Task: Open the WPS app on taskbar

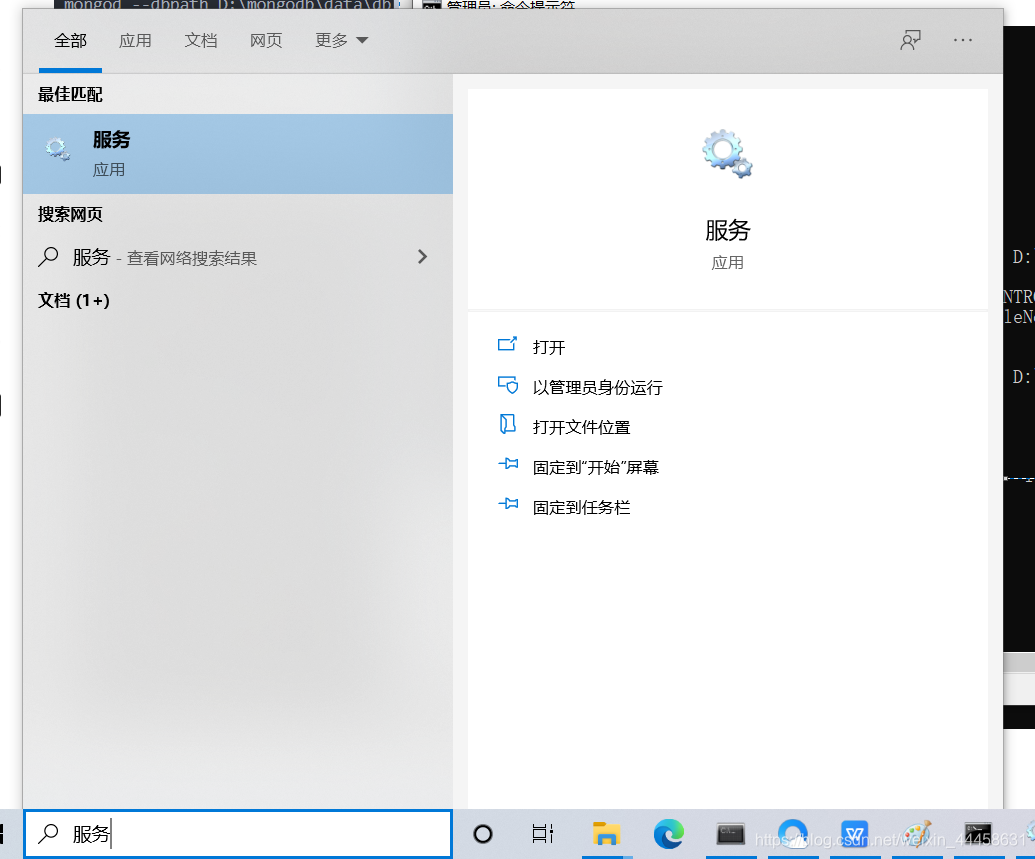Action: (x=855, y=834)
